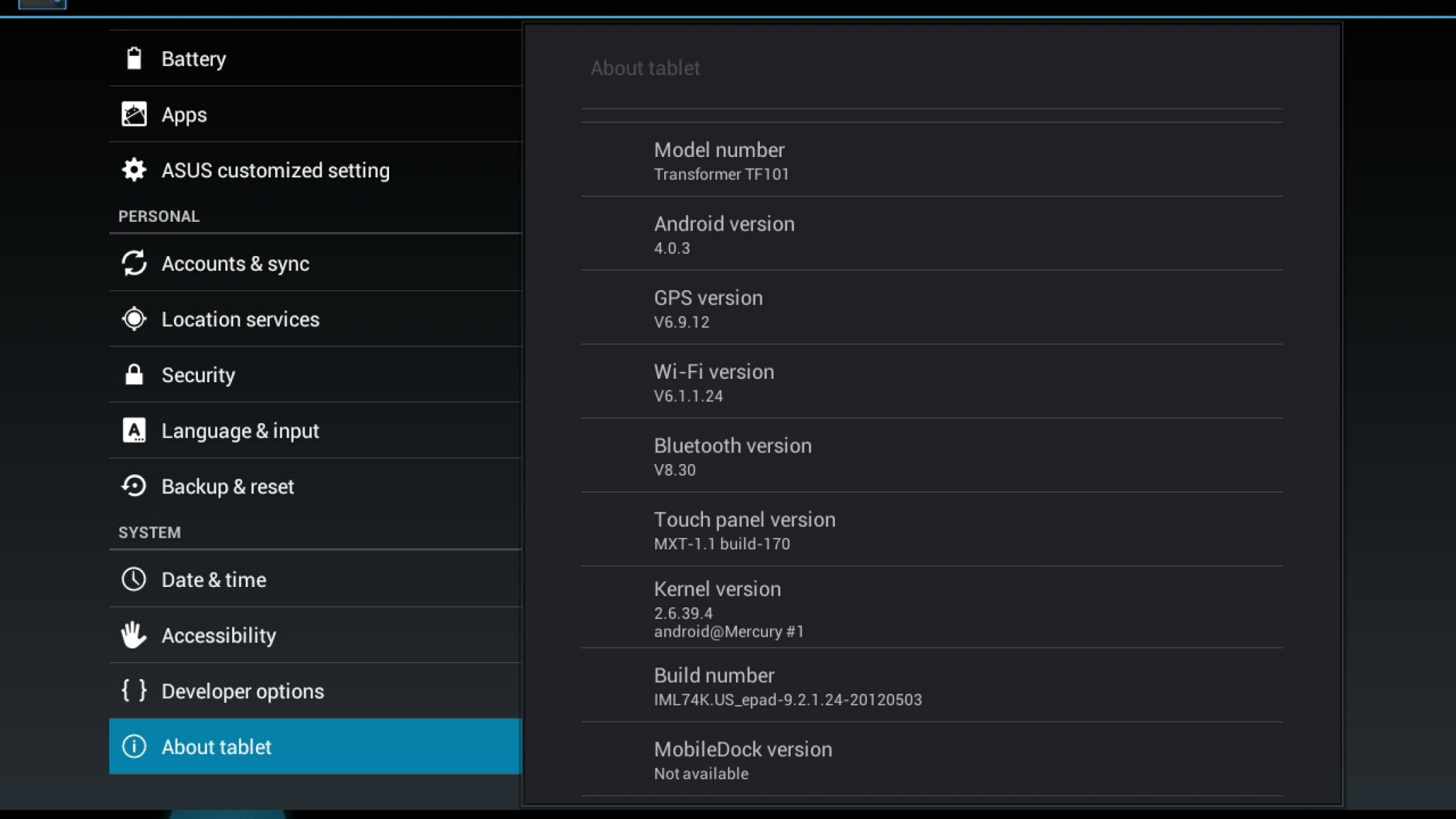The image size is (1456, 819).
Task: Select the Model number row
Action: point(931,160)
